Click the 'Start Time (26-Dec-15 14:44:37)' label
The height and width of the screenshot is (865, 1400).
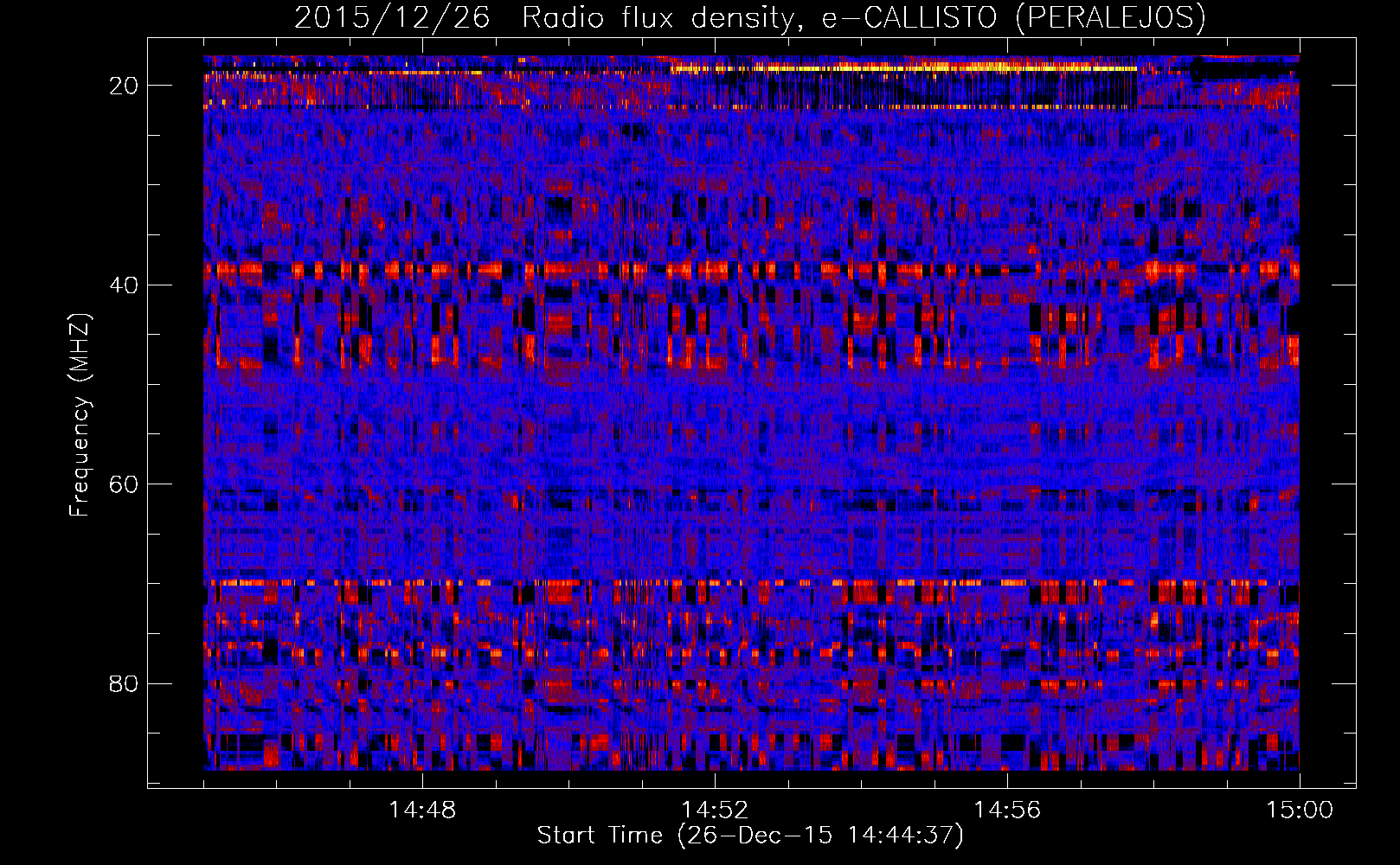click(750, 836)
